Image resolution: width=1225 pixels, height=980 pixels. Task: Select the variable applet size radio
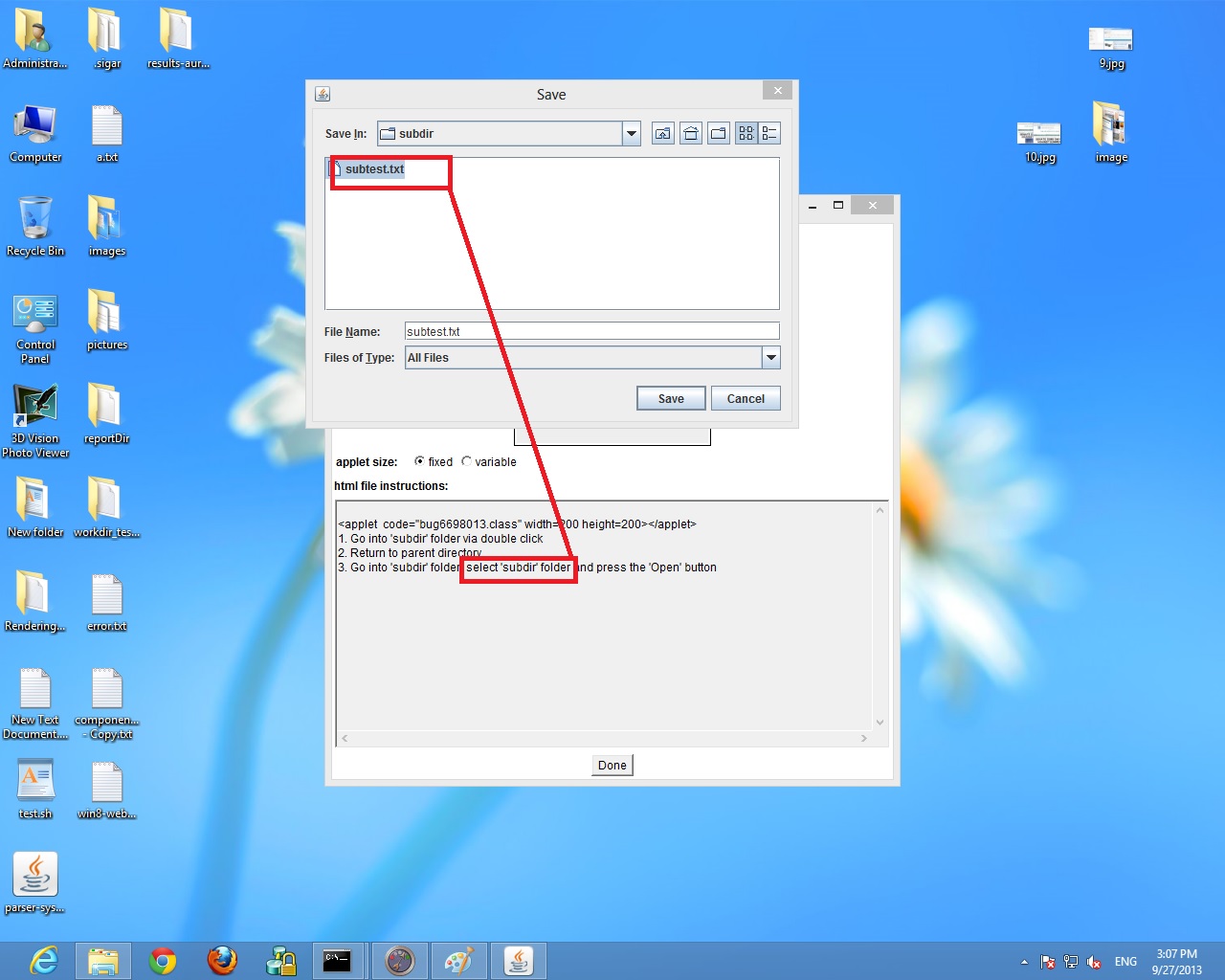pos(467,461)
